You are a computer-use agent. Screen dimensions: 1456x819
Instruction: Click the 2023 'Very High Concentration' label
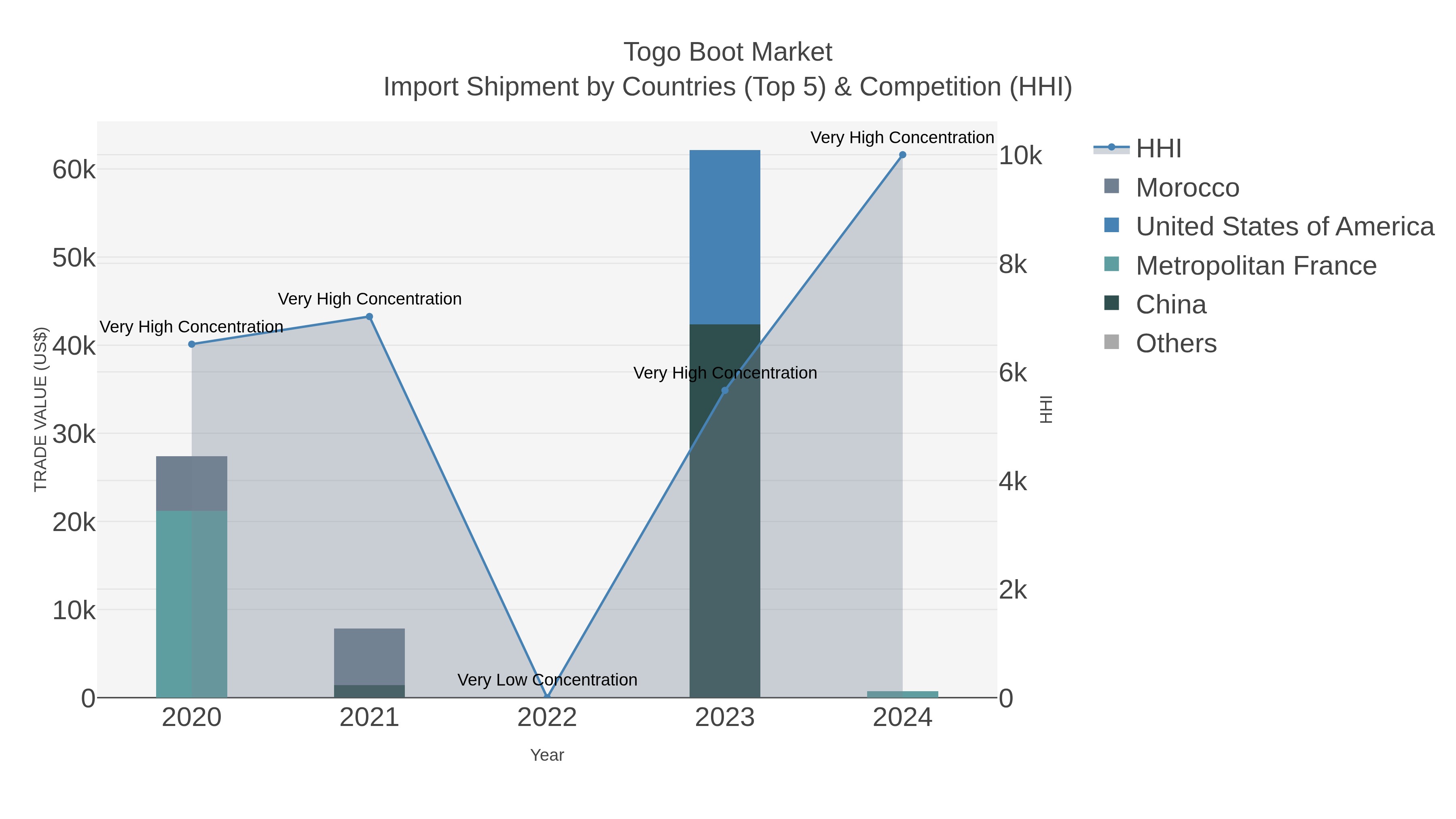pos(725,373)
